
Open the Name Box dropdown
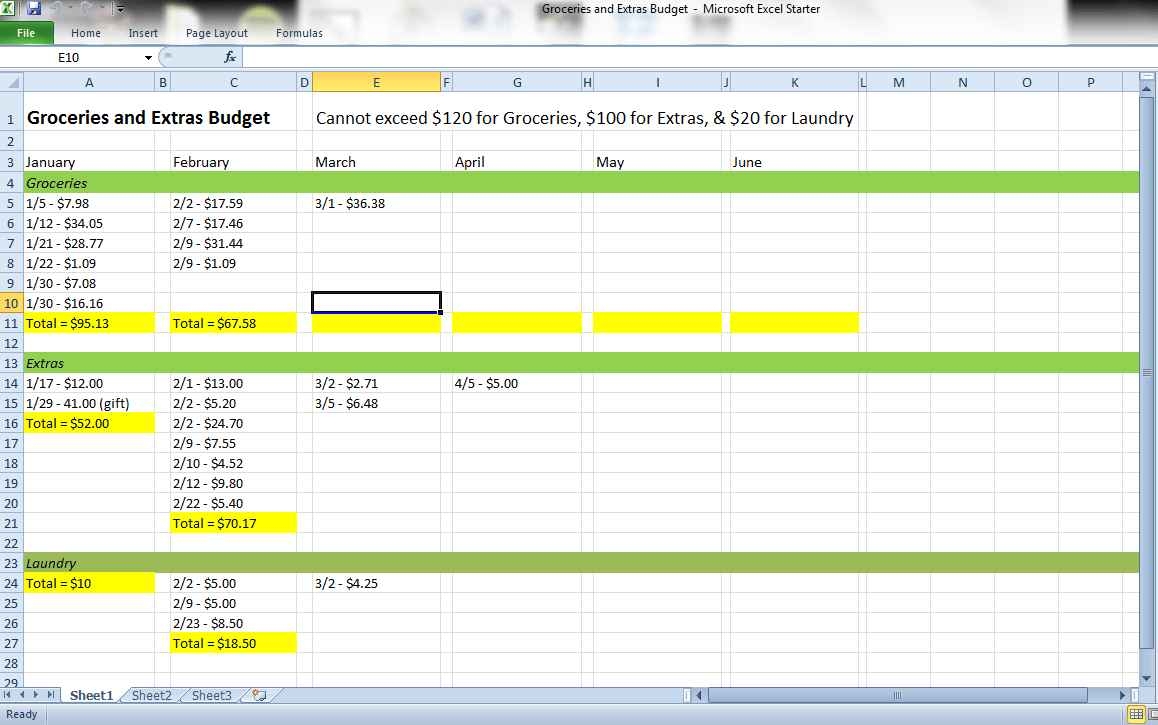click(148, 57)
